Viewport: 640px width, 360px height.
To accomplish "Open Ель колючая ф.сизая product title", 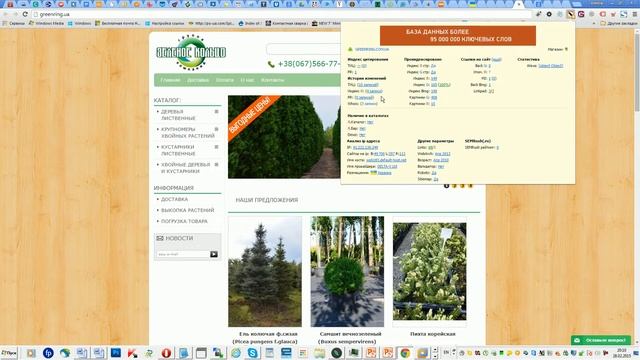I will coord(265,338).
